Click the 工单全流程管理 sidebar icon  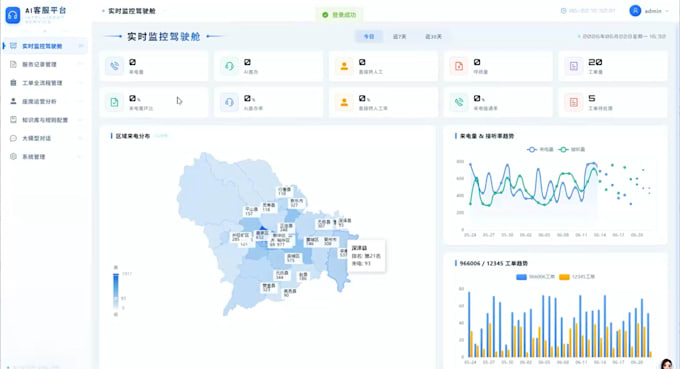click(13, 83)
